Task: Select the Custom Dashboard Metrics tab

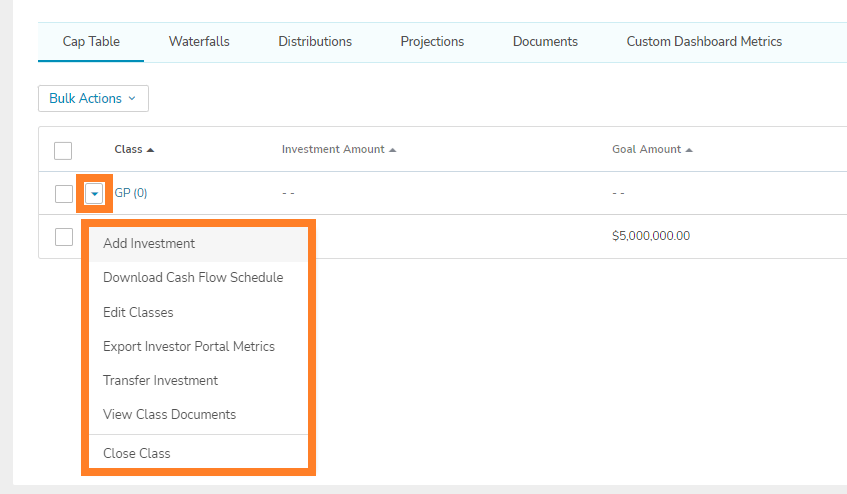Action: (704, 42)
